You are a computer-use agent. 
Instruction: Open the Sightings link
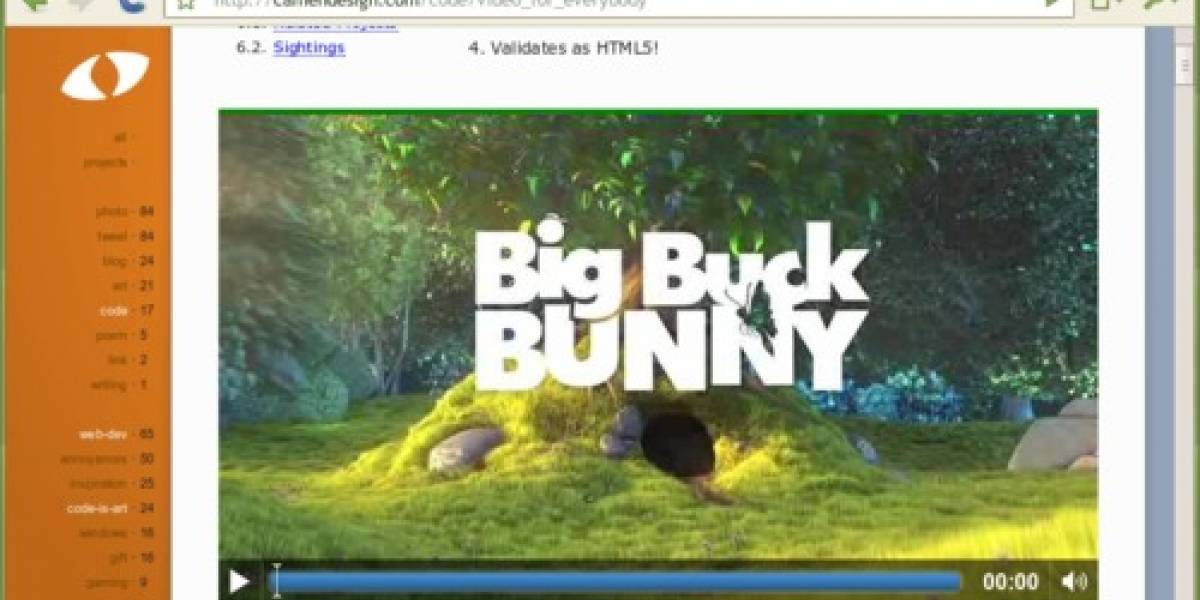[309, 47]
